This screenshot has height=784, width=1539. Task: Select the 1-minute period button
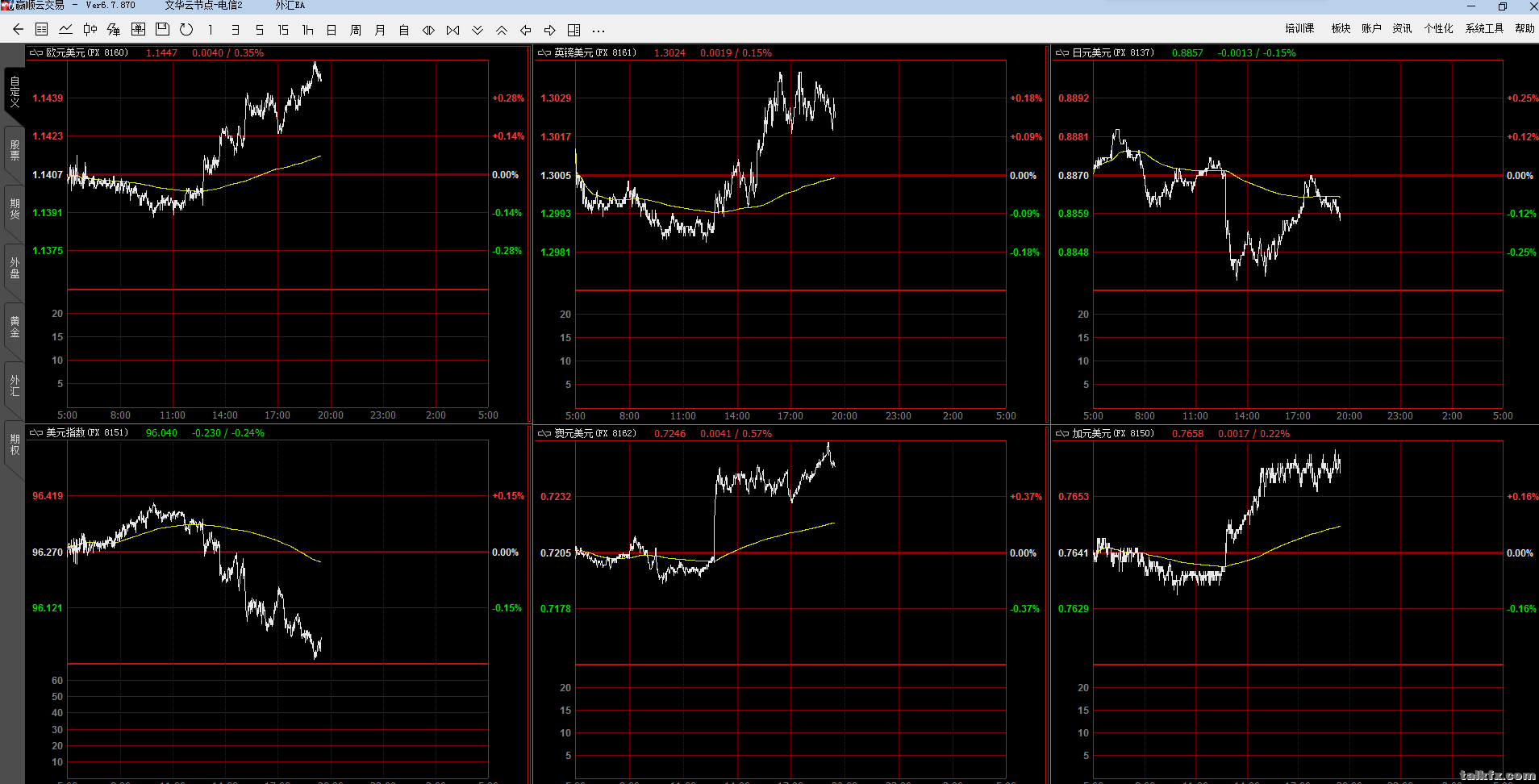tap(211, 30)
